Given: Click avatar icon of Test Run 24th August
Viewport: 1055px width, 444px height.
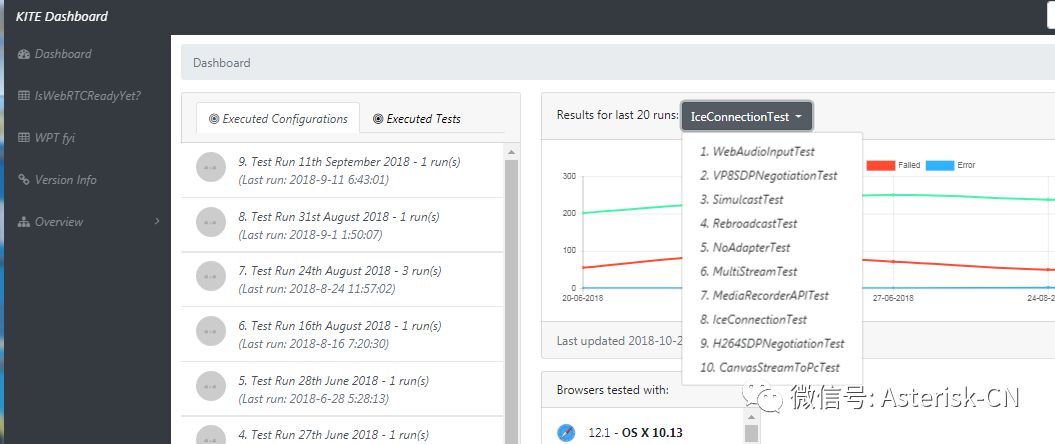Looking at the screenshot, I should pos(211,279).
